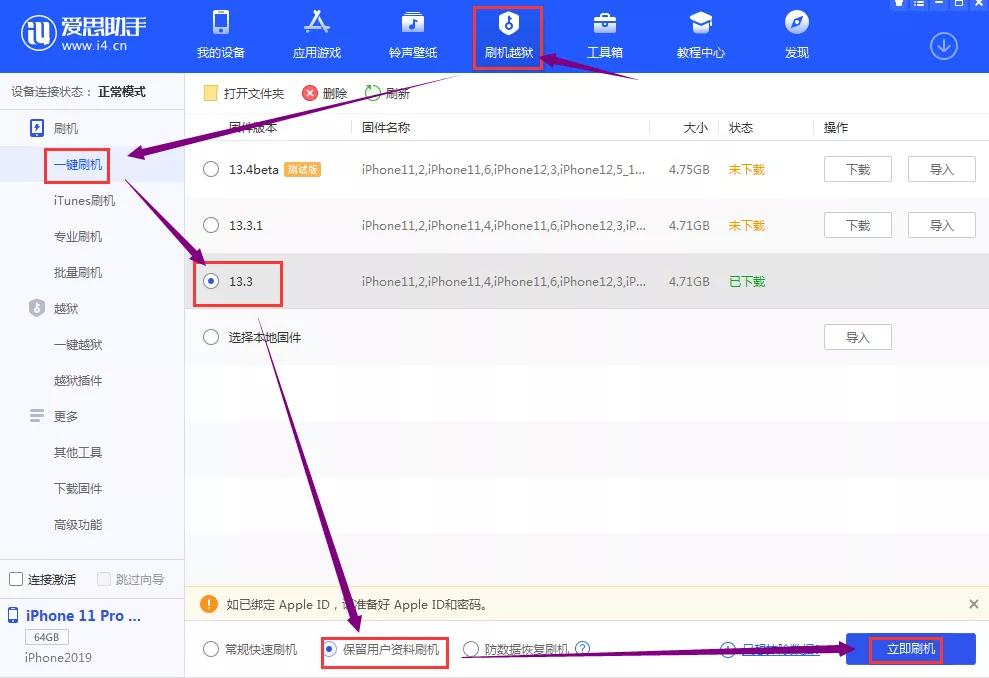Screen dimensions: 989x678
Task: Select the 13.4beta firmware radio button
Action: [211, 169]
